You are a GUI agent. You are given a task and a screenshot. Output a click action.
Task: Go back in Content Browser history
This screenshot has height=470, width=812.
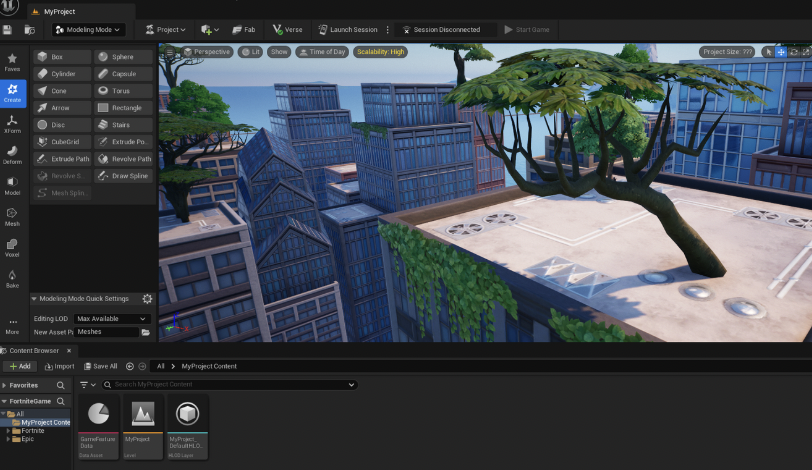129,366
